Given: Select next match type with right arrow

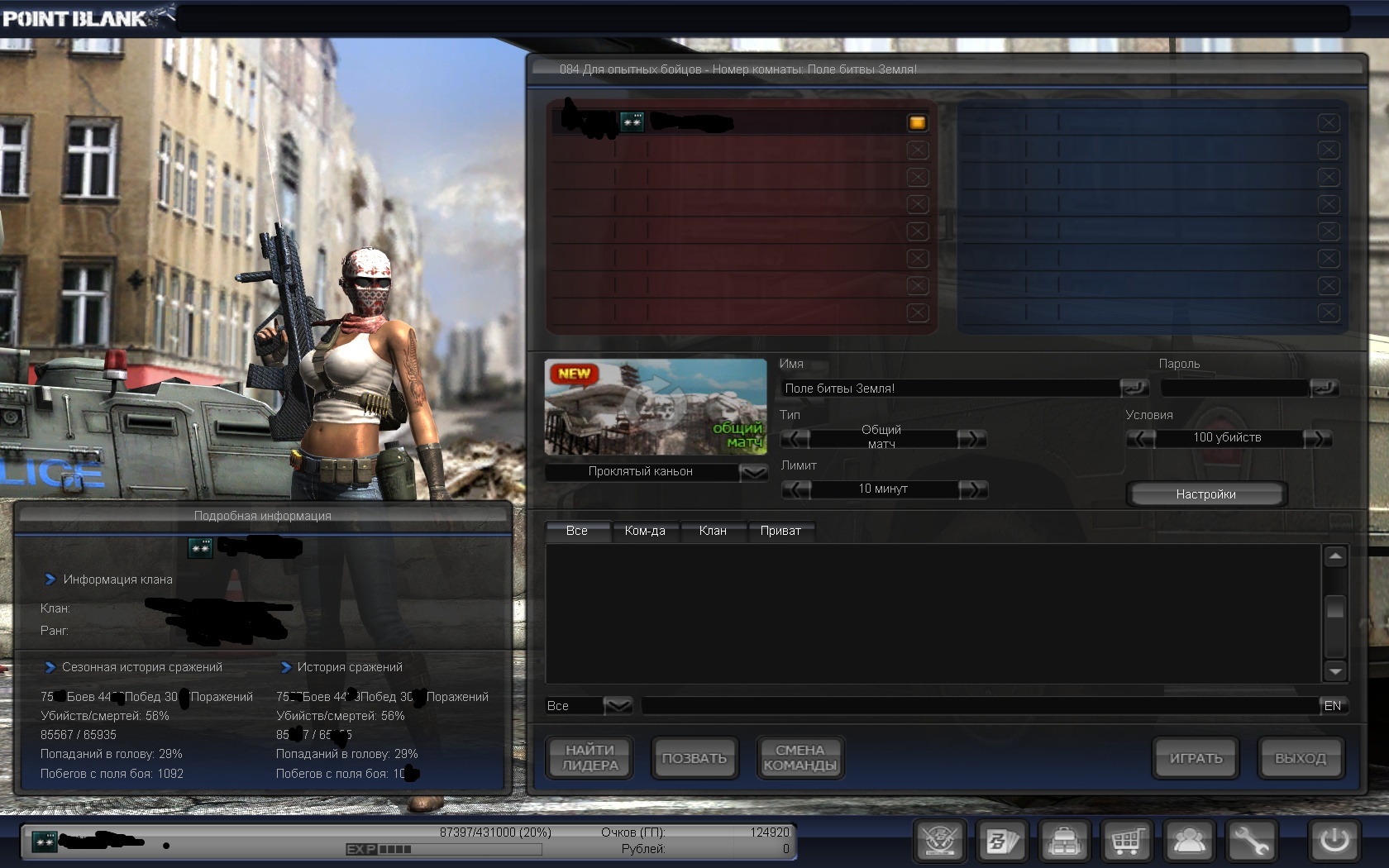Looking at the screenshot, I should tap(972, 438).
